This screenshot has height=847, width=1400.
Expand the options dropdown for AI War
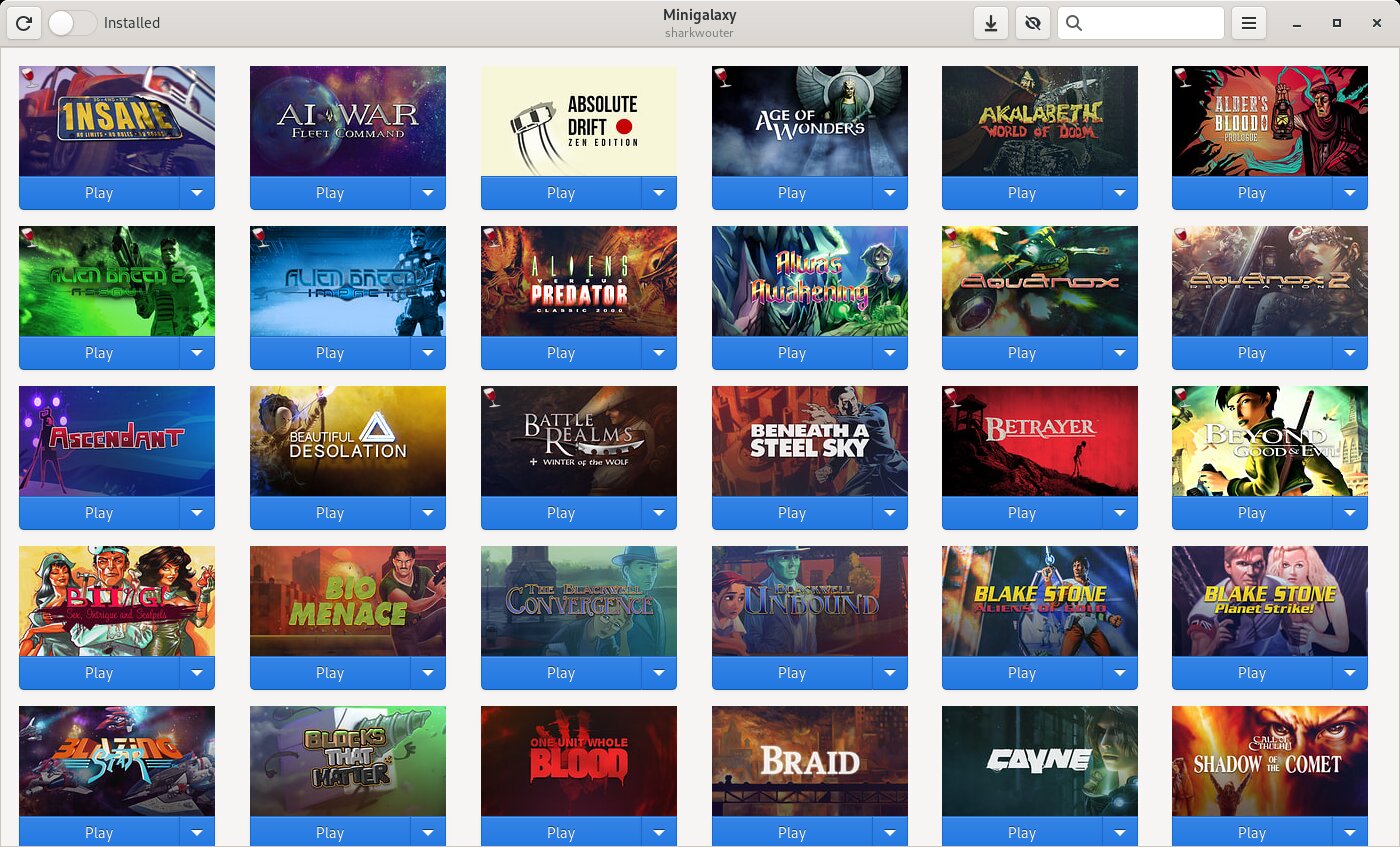tap(428, 192)
